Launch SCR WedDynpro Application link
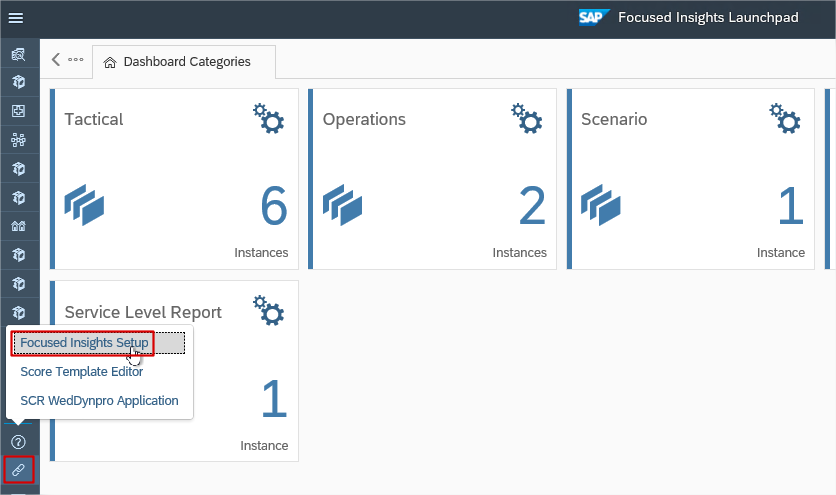Viewport: 836px width, 495px height. (99, 401)
